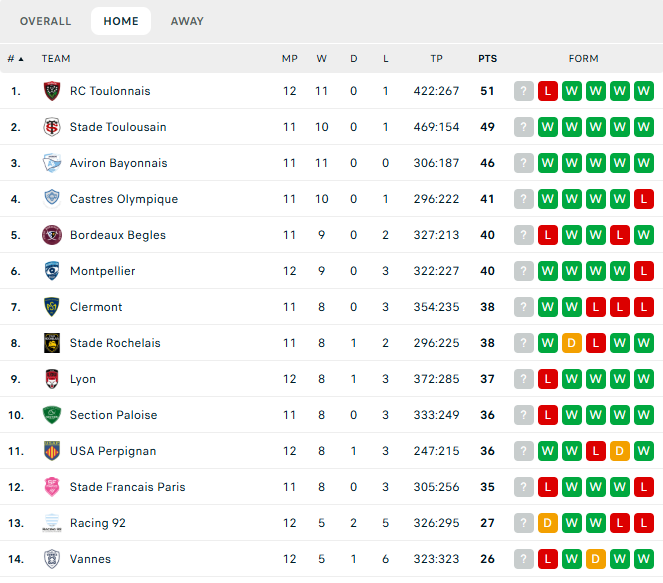Switch to the AWAY tab
Image resolution: width=663 pixels, height=583 pixels.
[x=187, y=21]
